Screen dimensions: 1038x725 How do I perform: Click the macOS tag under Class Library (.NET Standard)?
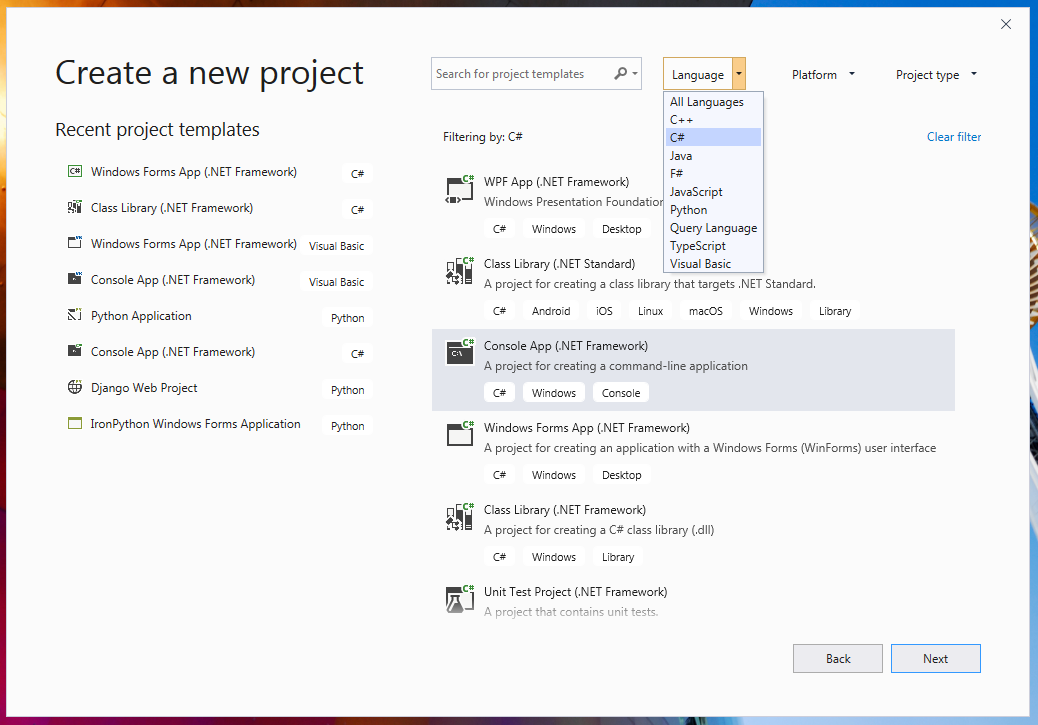point(705,311)
